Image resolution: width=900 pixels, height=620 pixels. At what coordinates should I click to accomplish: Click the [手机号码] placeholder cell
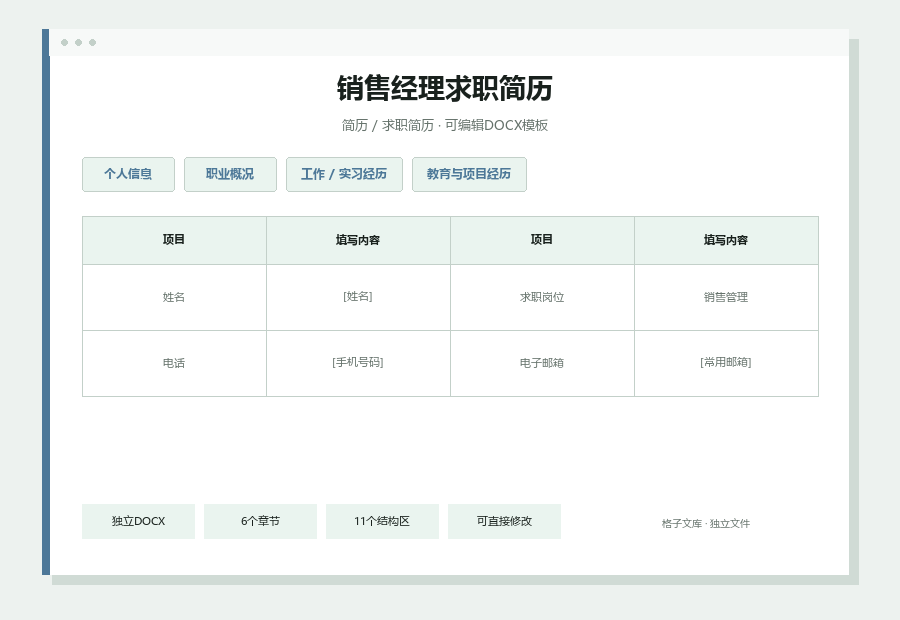point(358,363)
